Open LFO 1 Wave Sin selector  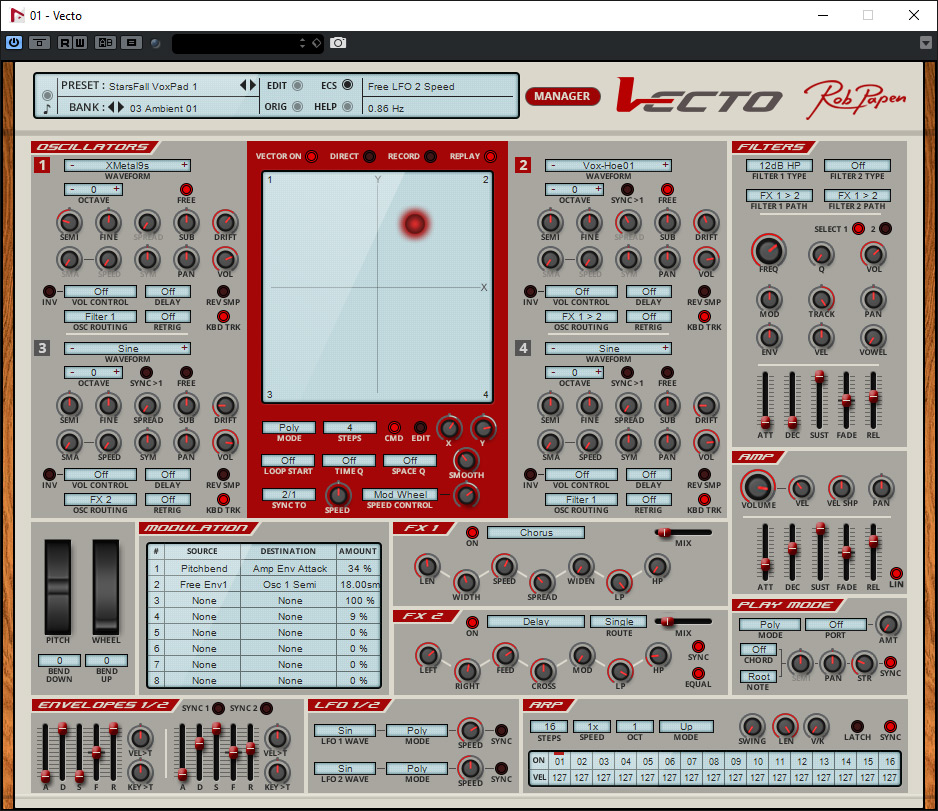[x=345, y=730]
